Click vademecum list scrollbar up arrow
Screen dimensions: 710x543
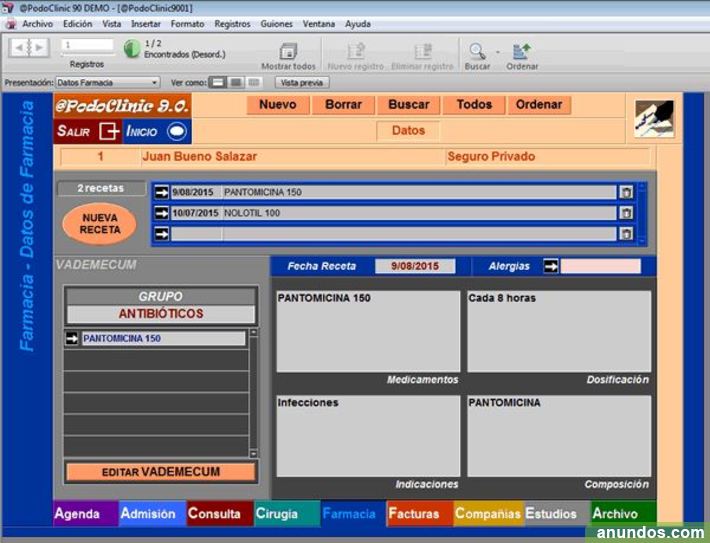pyautogui.click(x=254, y=333)
